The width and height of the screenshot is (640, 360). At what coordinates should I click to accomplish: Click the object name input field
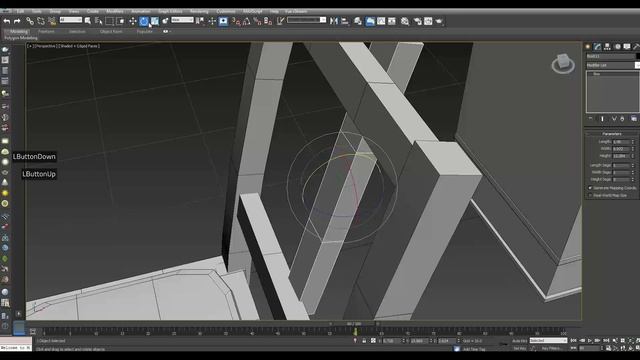[610, 56]
